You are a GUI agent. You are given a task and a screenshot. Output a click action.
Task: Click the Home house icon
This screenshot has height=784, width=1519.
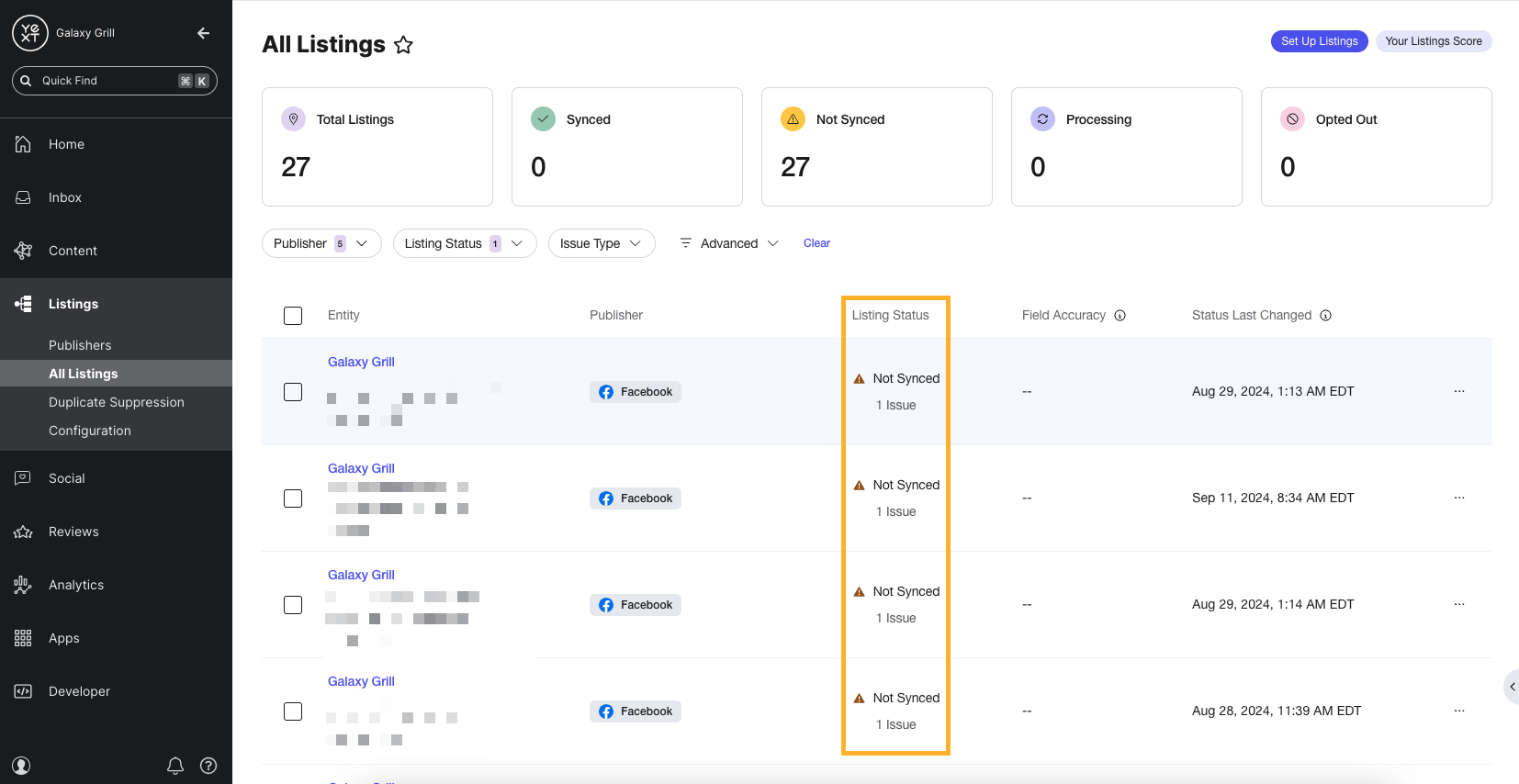[23, 144]
